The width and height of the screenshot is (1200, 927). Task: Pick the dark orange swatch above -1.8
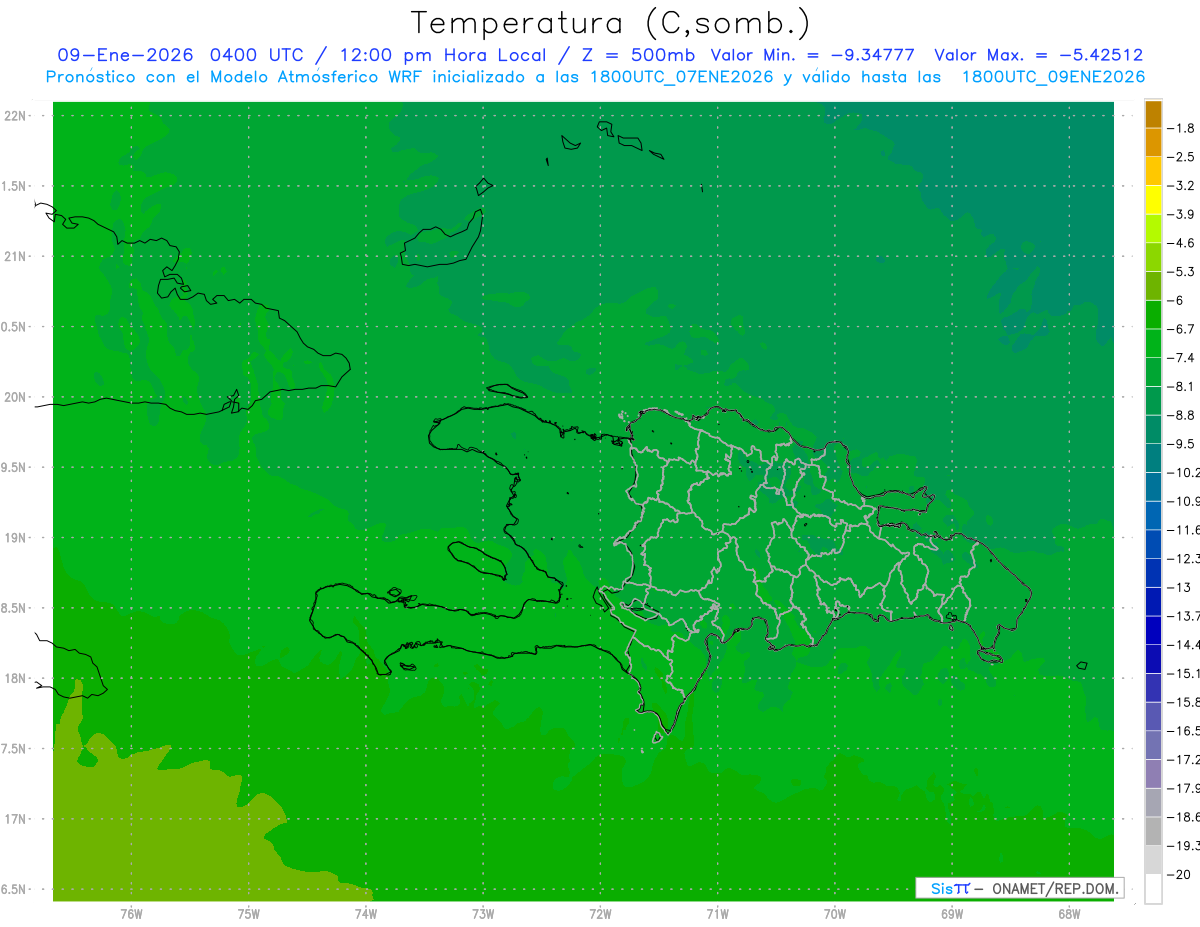1153,114
